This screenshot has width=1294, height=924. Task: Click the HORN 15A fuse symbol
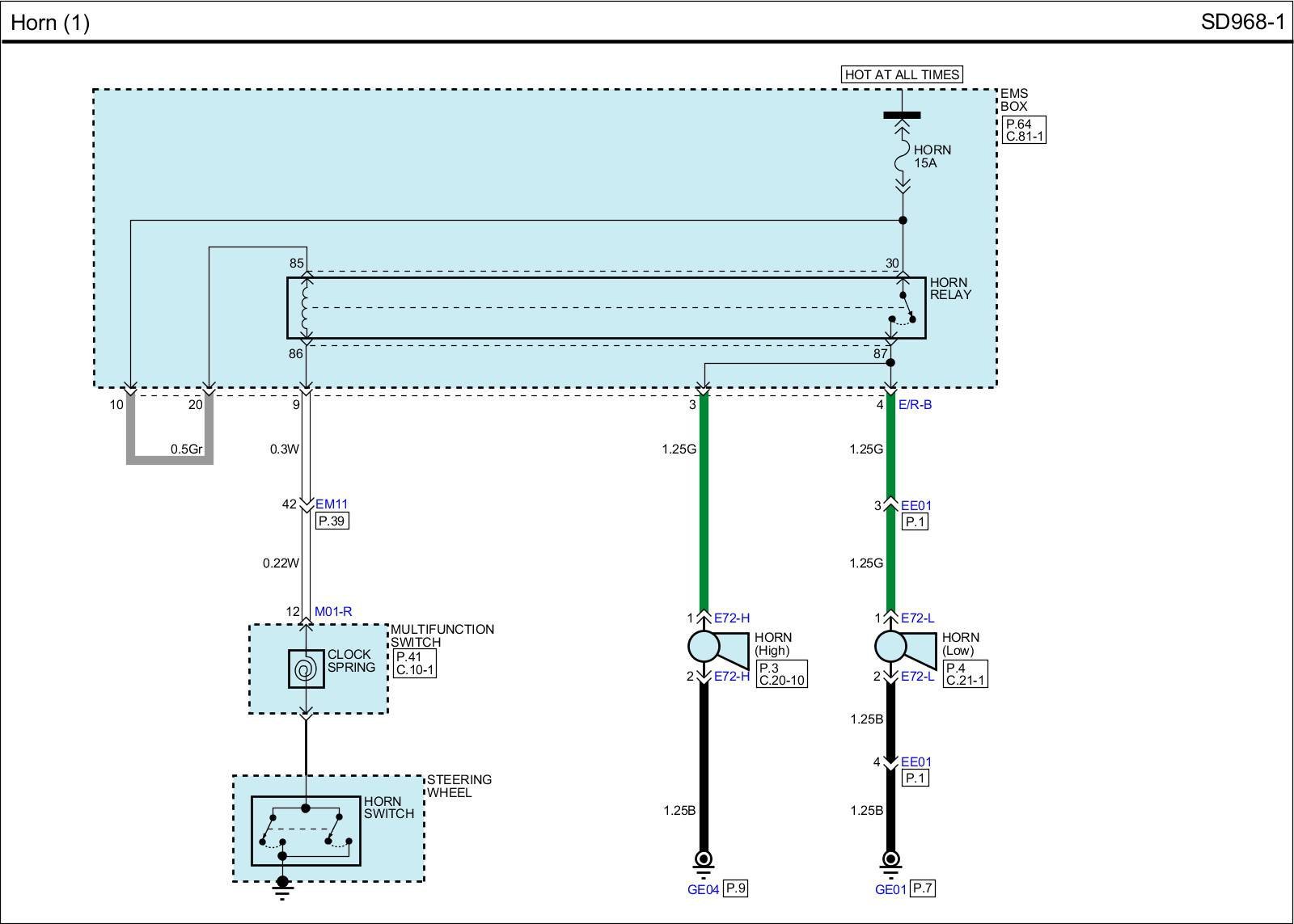(902, 157)
